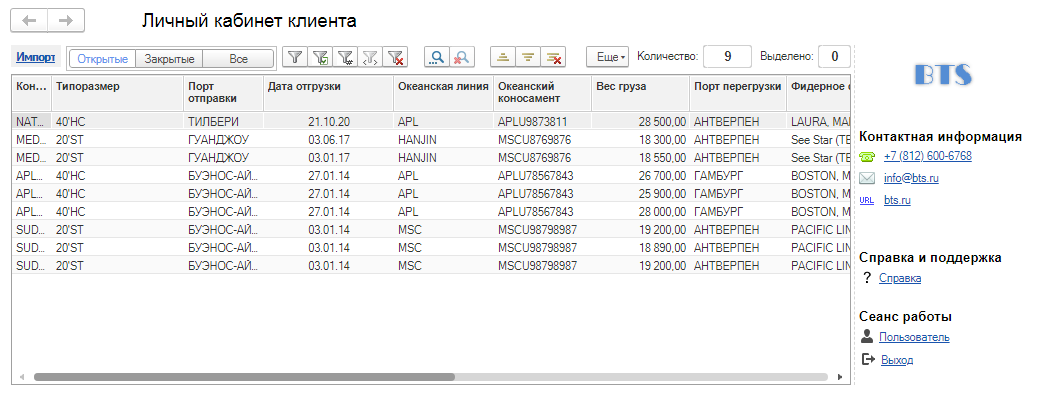The width and height of the screenshot is (1044, 396).
Task: Click the Выделено field showing 0
Action: (834, 57)
